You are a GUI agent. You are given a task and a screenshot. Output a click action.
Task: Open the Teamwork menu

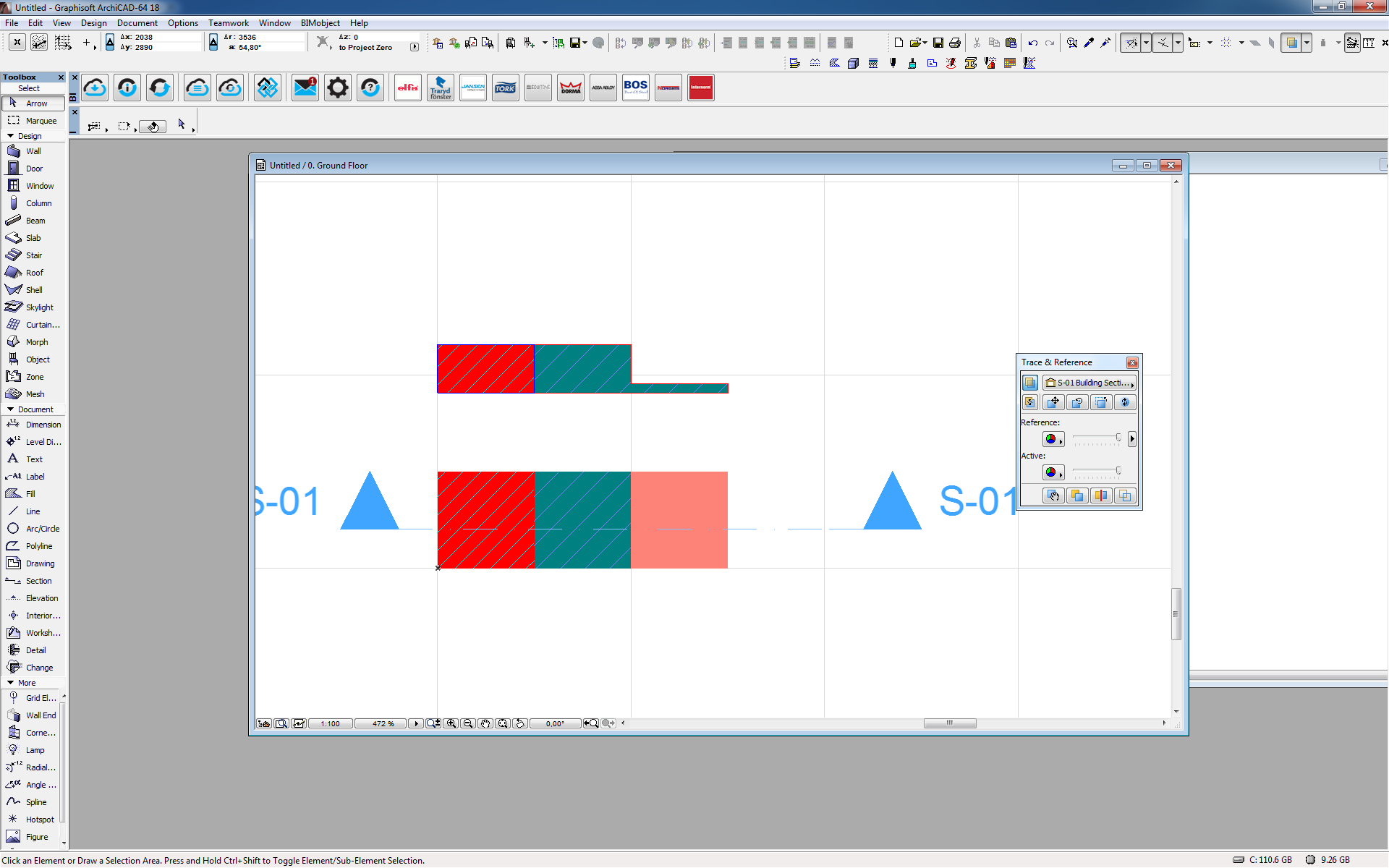pos(228,23)
